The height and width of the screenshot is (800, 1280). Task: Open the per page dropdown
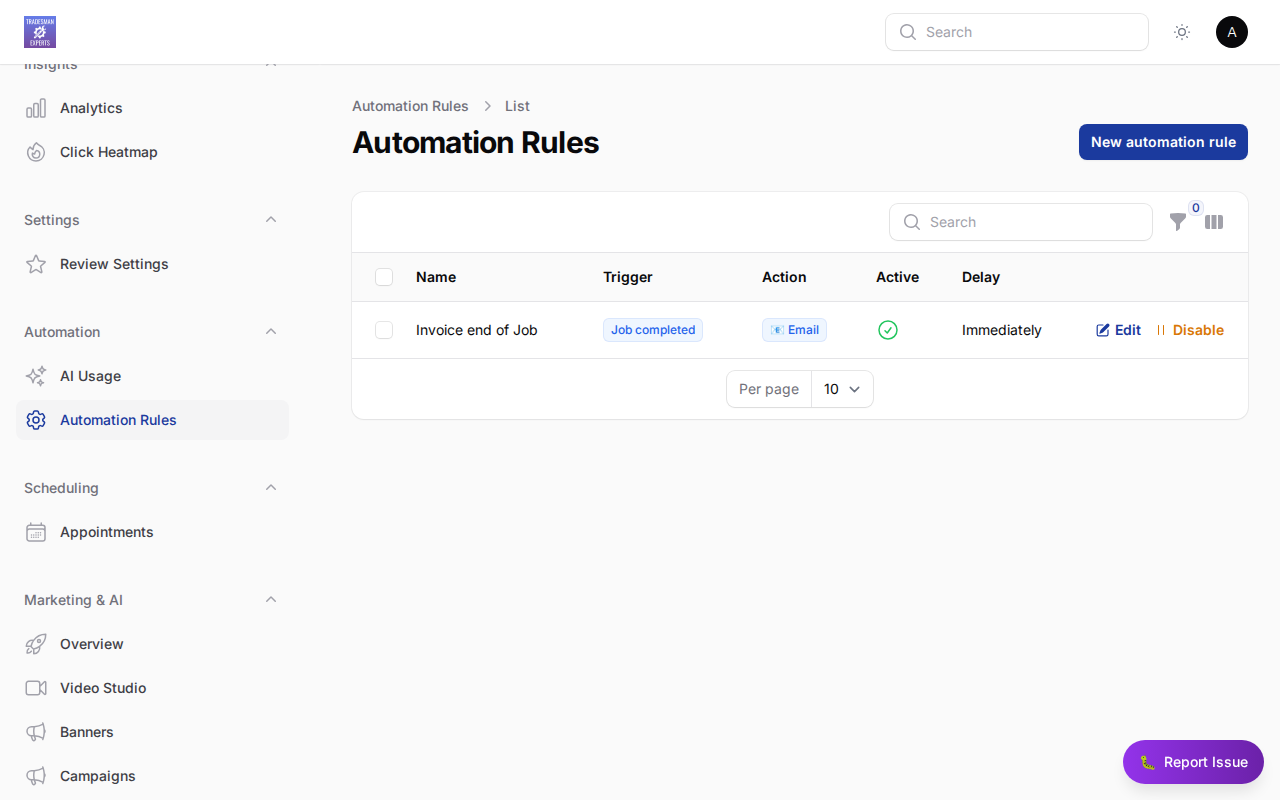(842, 389)
